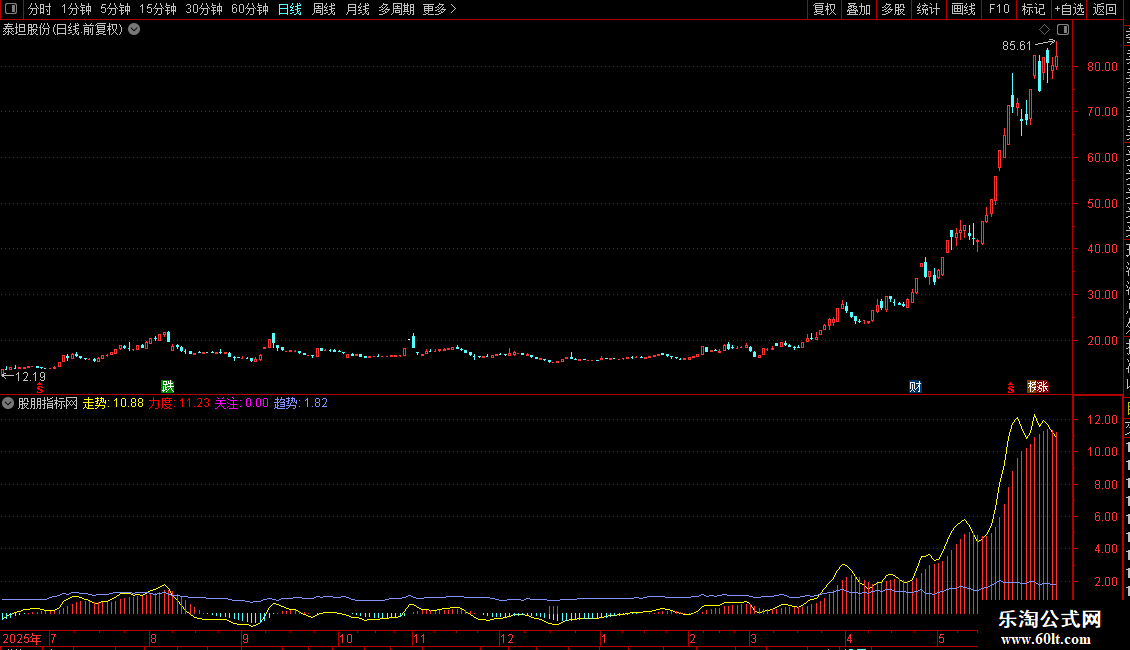Viewport: 1130px width, 650px height.
Task: Select the 5分钟 period
Action: coord(115,9)
